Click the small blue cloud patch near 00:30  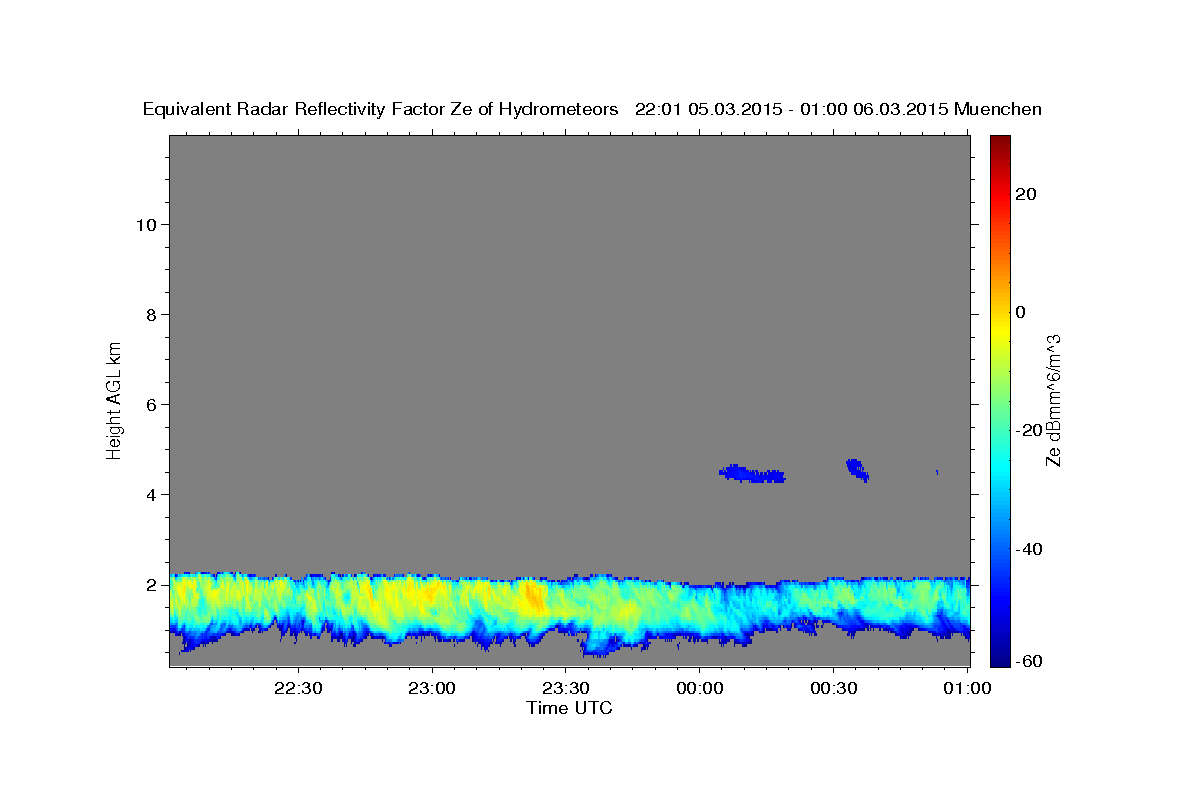[857, 470]
